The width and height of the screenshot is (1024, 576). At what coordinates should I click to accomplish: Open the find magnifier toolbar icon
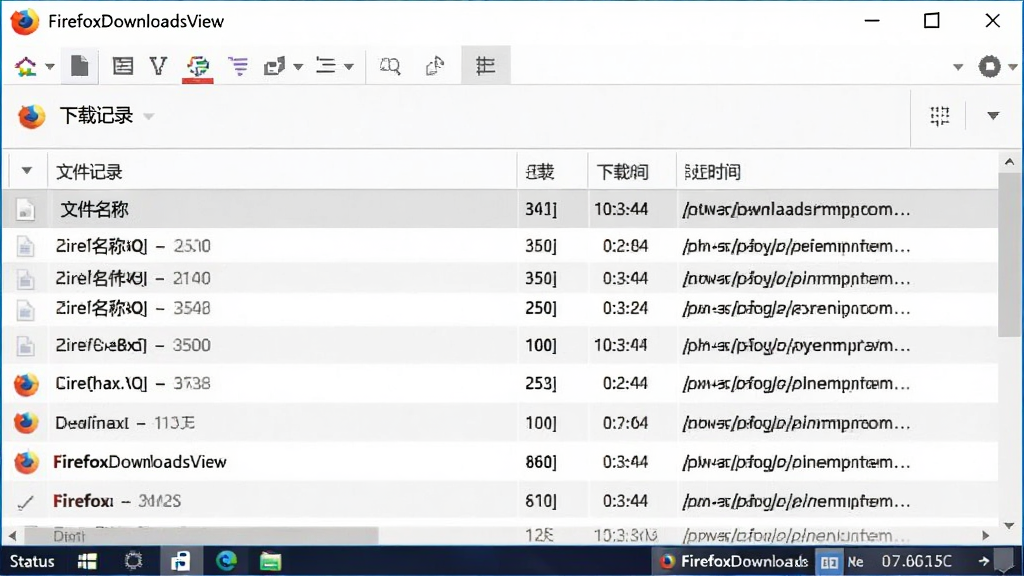click(390, 66)
